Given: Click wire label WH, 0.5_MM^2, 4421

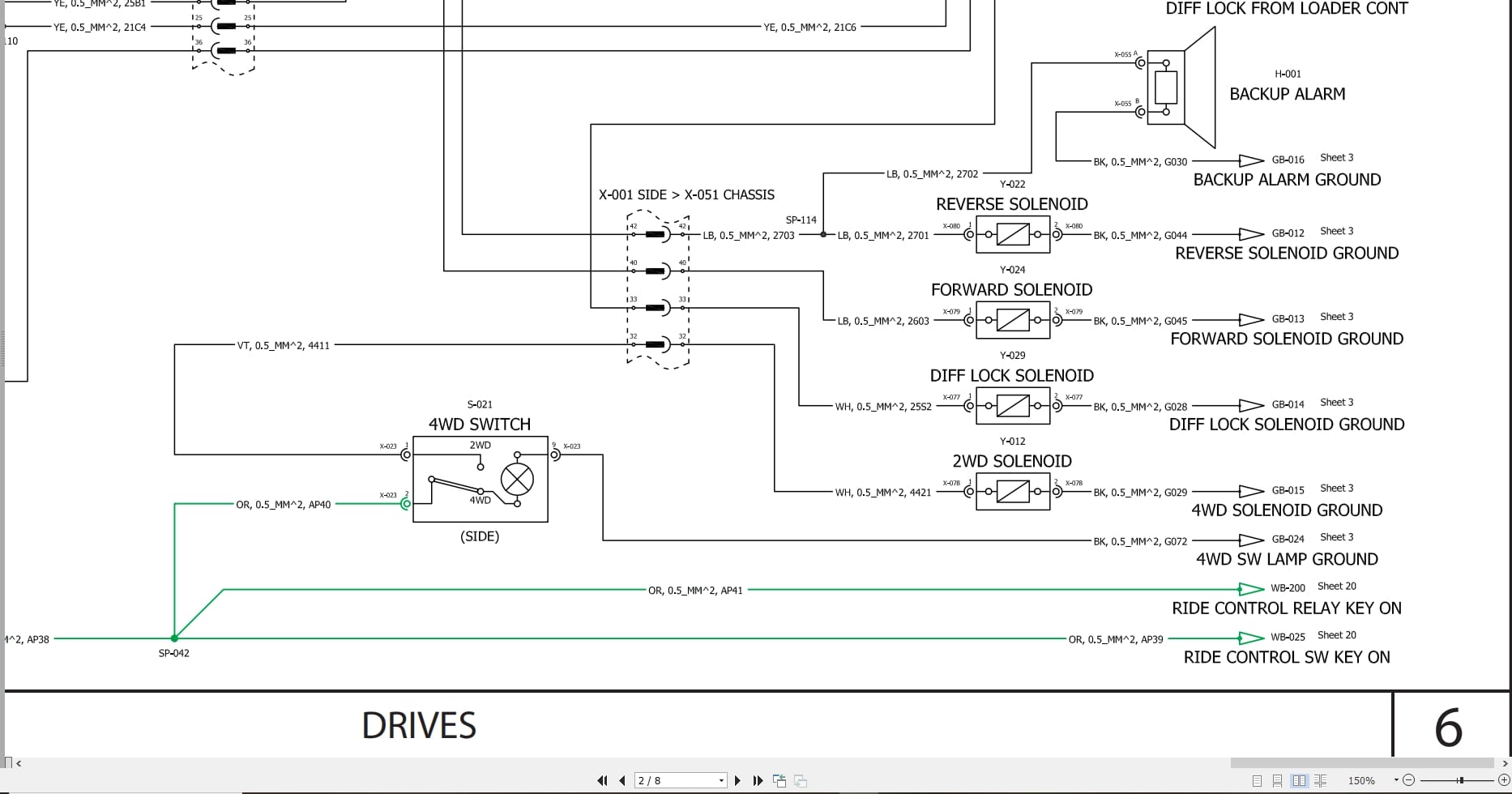Looking at the screenshot, I should pos(883,493).
